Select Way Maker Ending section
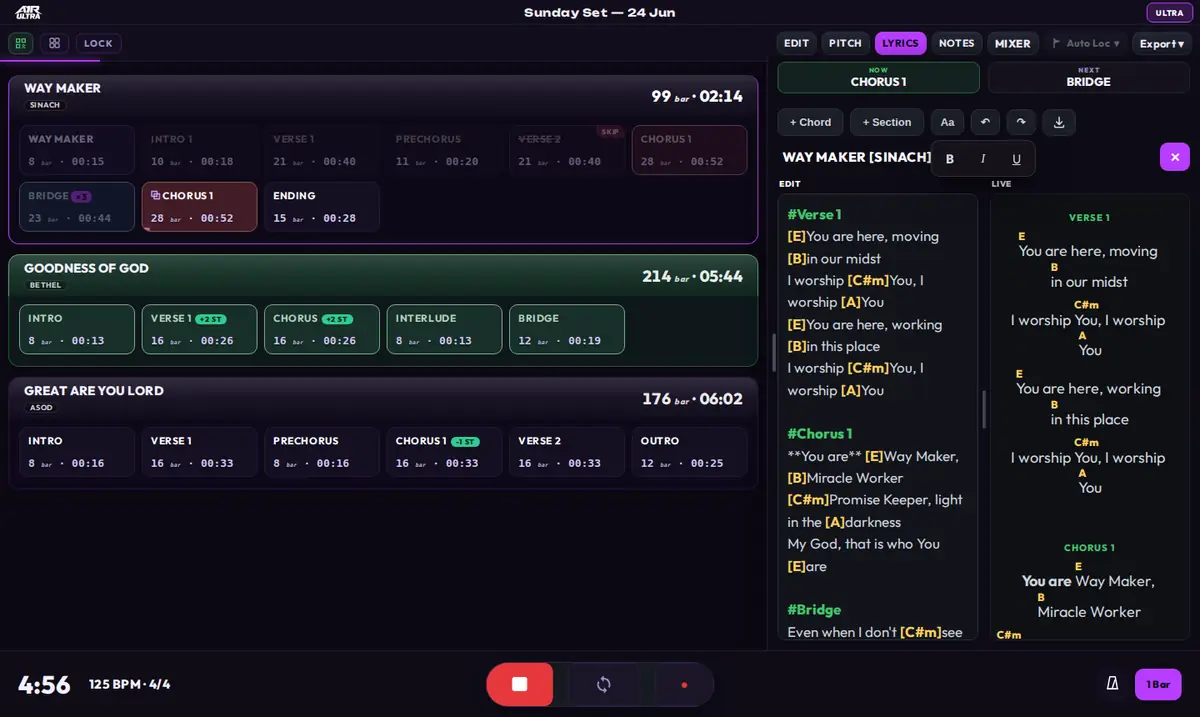 coord(322,207)
